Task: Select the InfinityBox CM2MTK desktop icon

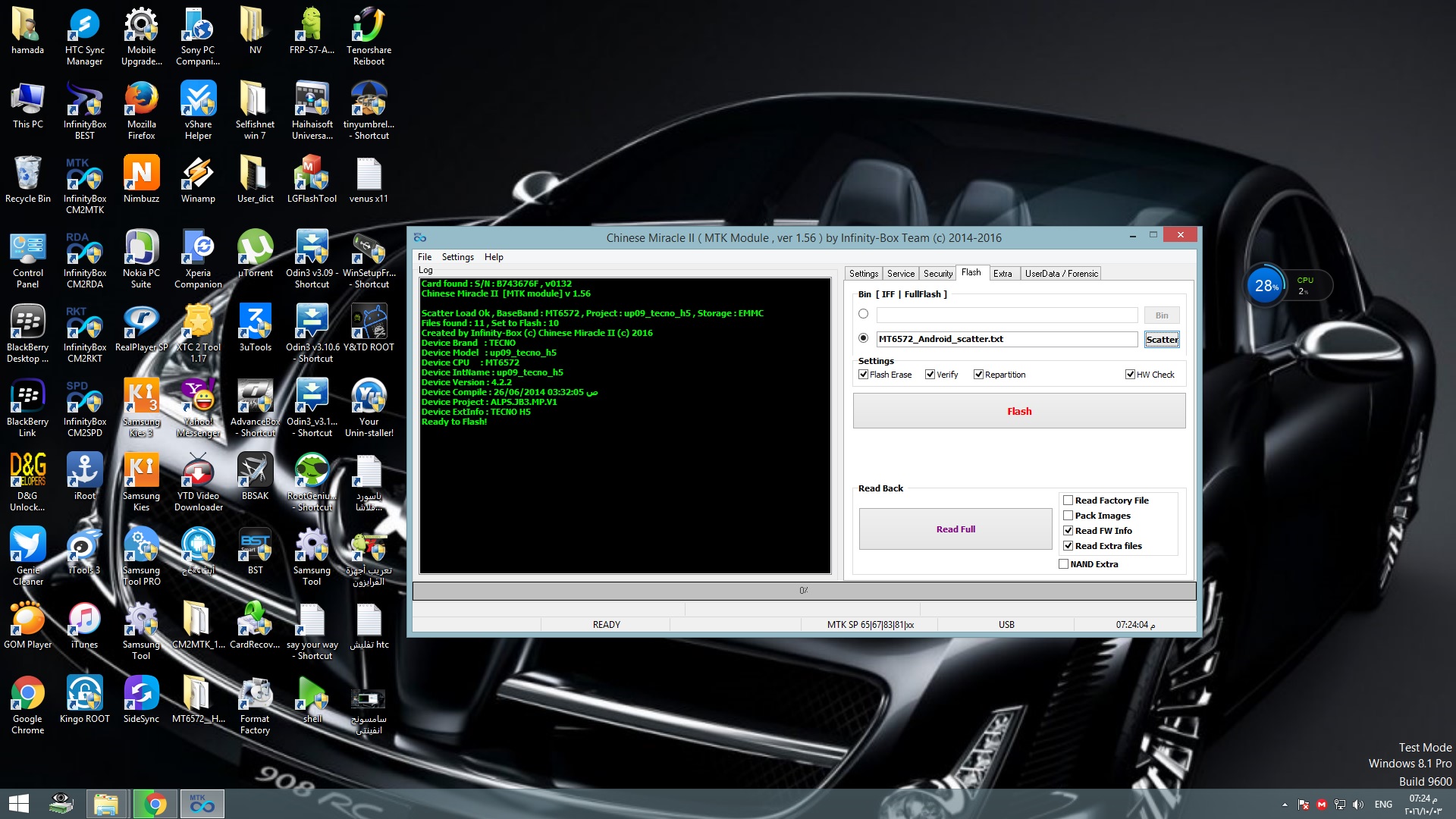Action: [x=84, y=184]
